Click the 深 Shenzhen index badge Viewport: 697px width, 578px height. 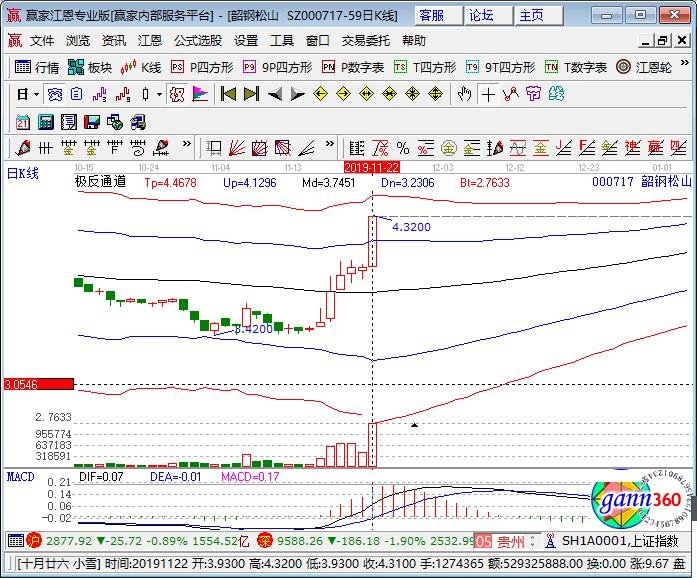(x=264, y=541)
